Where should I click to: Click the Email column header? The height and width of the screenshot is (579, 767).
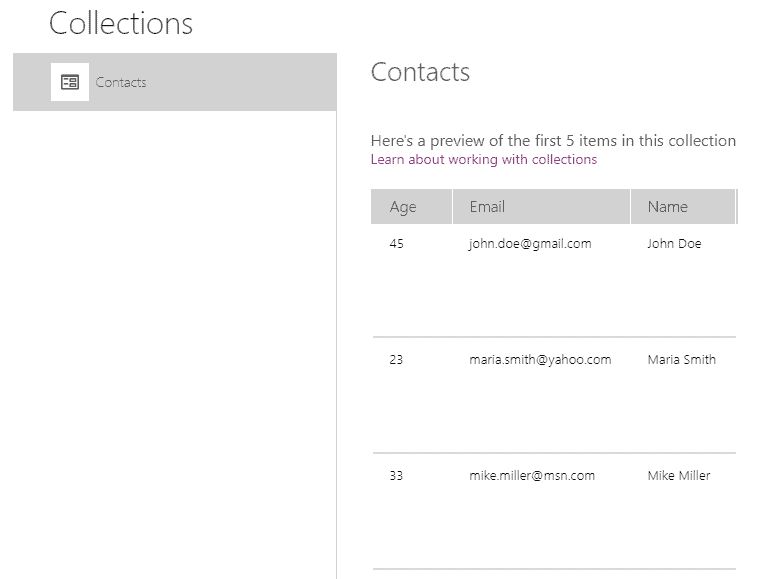tap(487, 207)
